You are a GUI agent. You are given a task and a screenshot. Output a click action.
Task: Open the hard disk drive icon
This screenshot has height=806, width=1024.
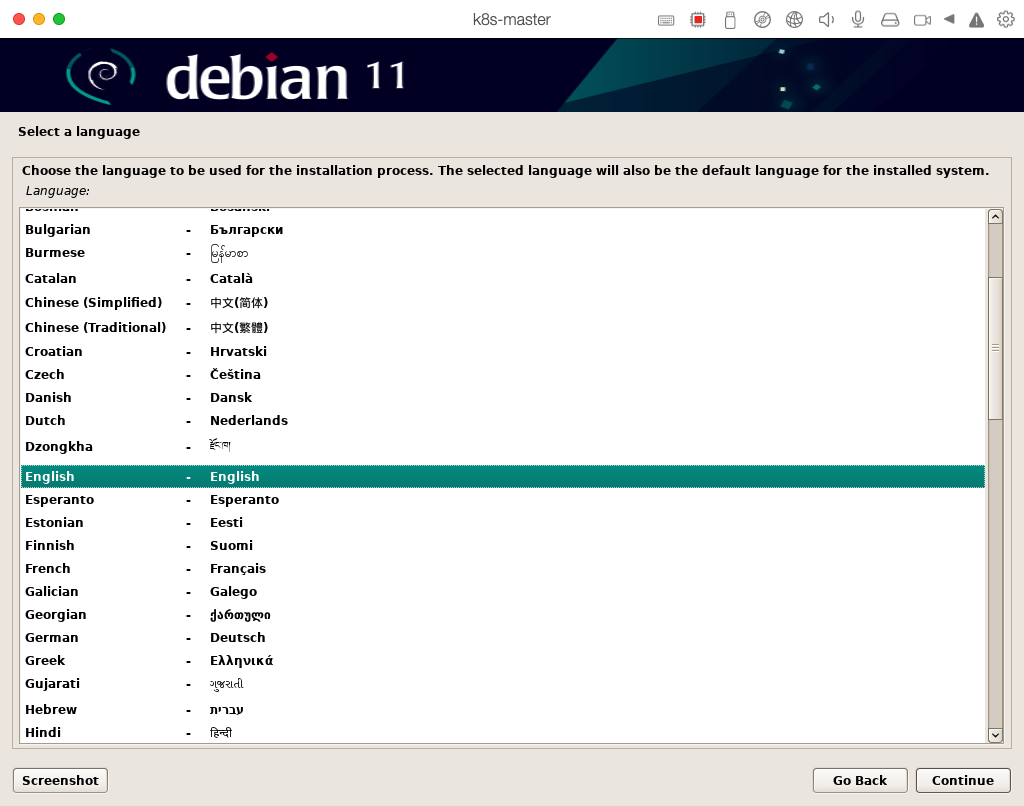tap(890, 20)
